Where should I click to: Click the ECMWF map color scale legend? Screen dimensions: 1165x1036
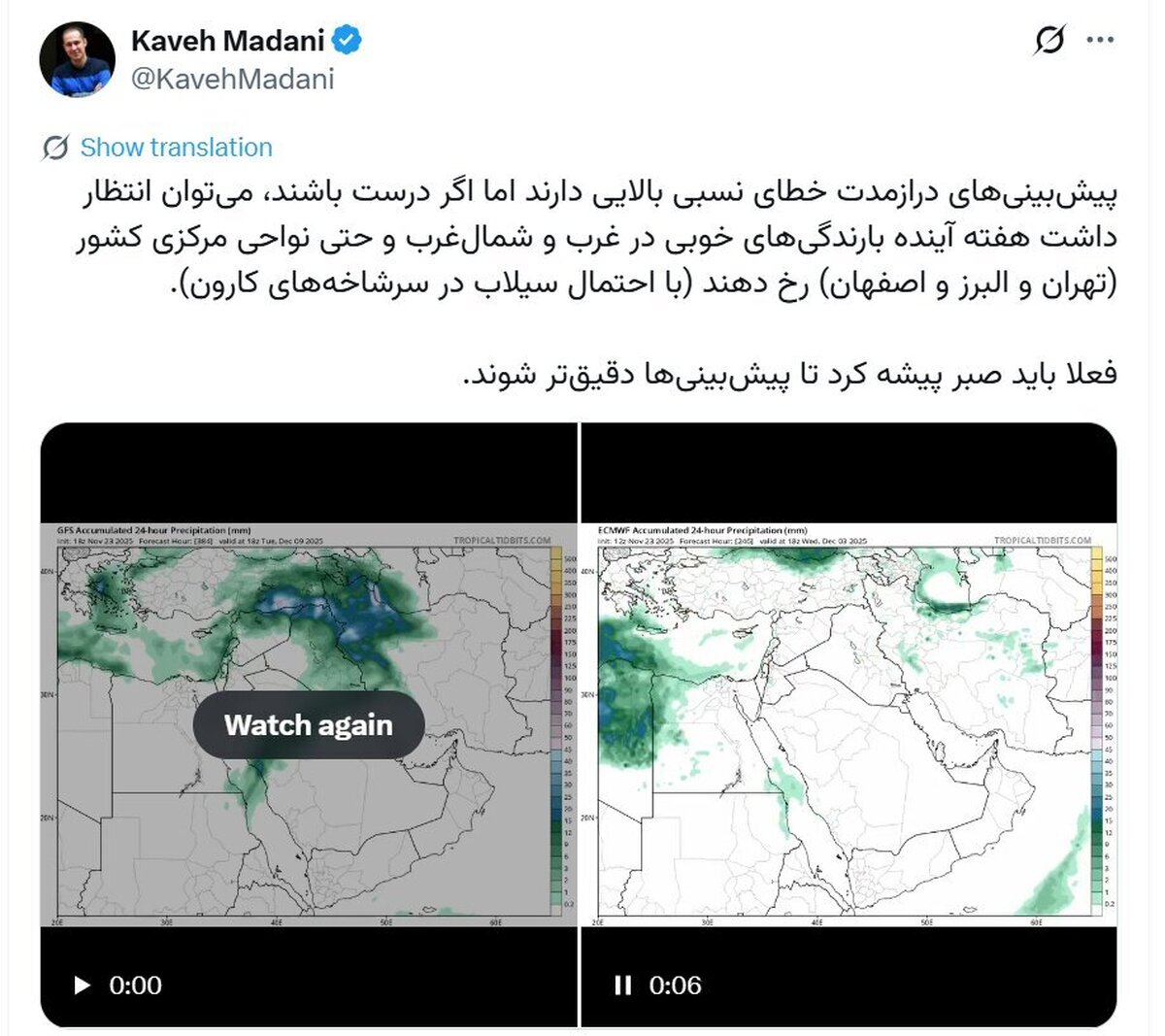[x=1098, y=728]
